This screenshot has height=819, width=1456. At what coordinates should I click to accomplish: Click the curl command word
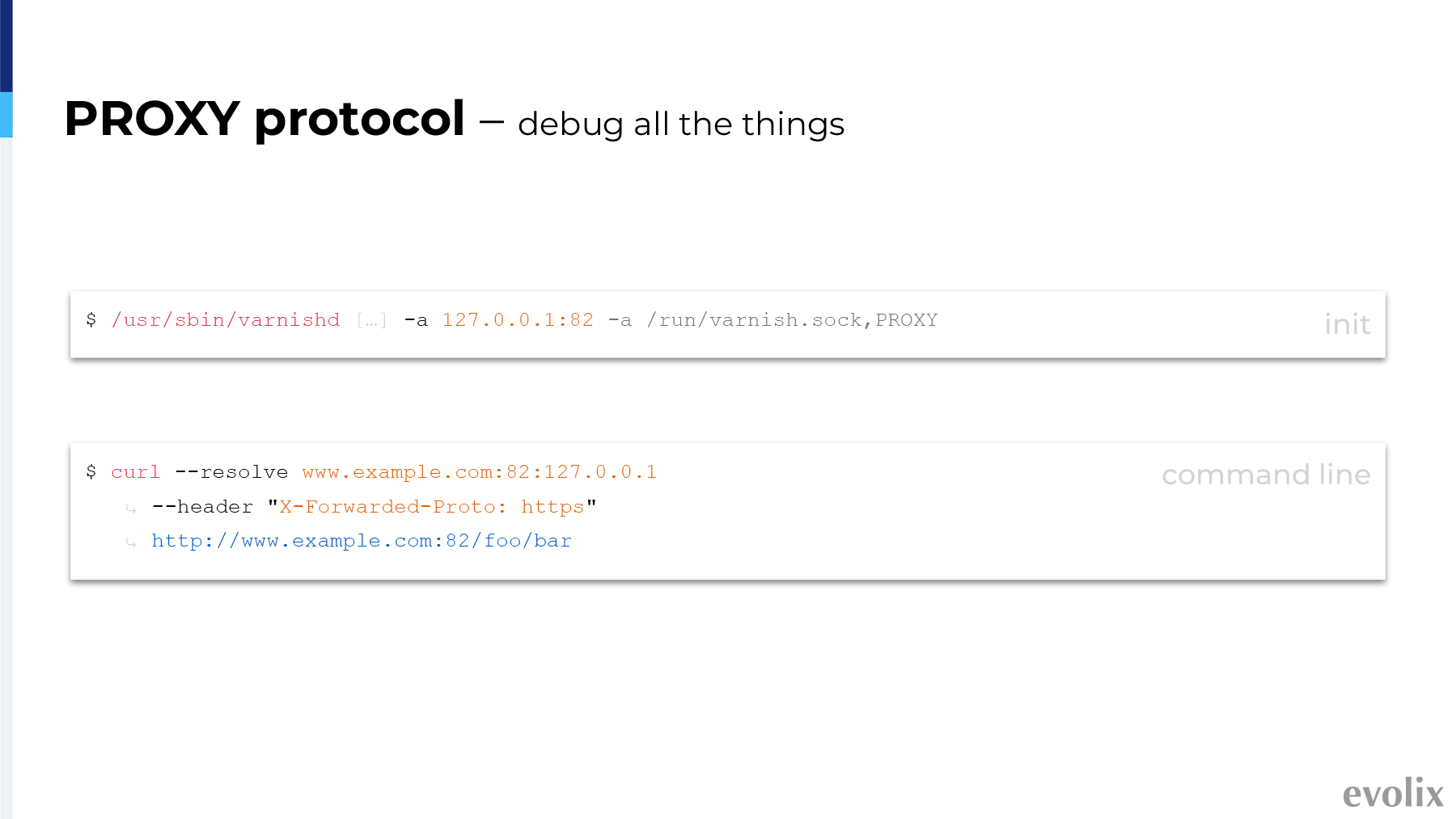(x=136, y=472)
